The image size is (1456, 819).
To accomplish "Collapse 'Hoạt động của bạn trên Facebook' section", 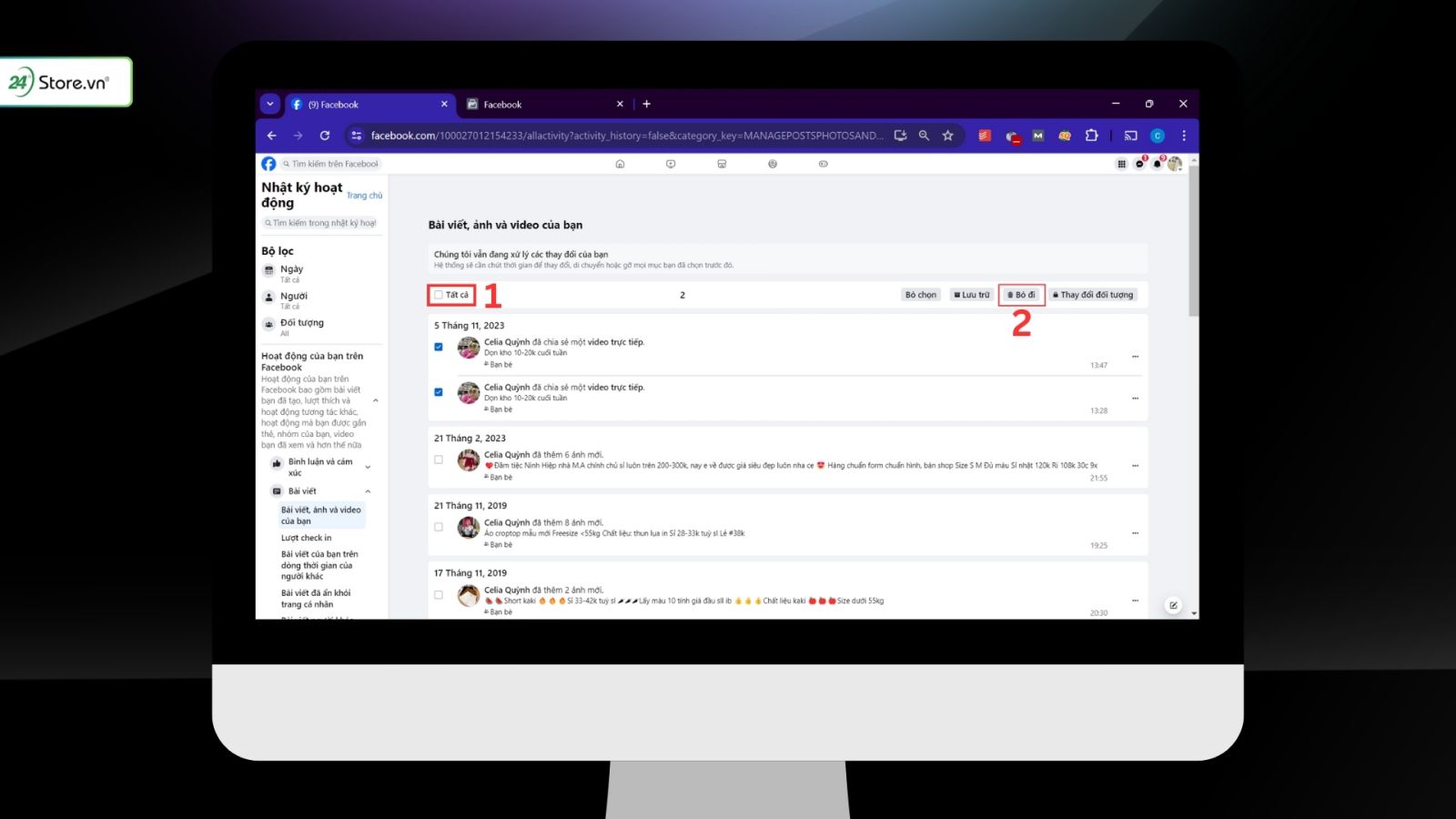I will (376, 400).
